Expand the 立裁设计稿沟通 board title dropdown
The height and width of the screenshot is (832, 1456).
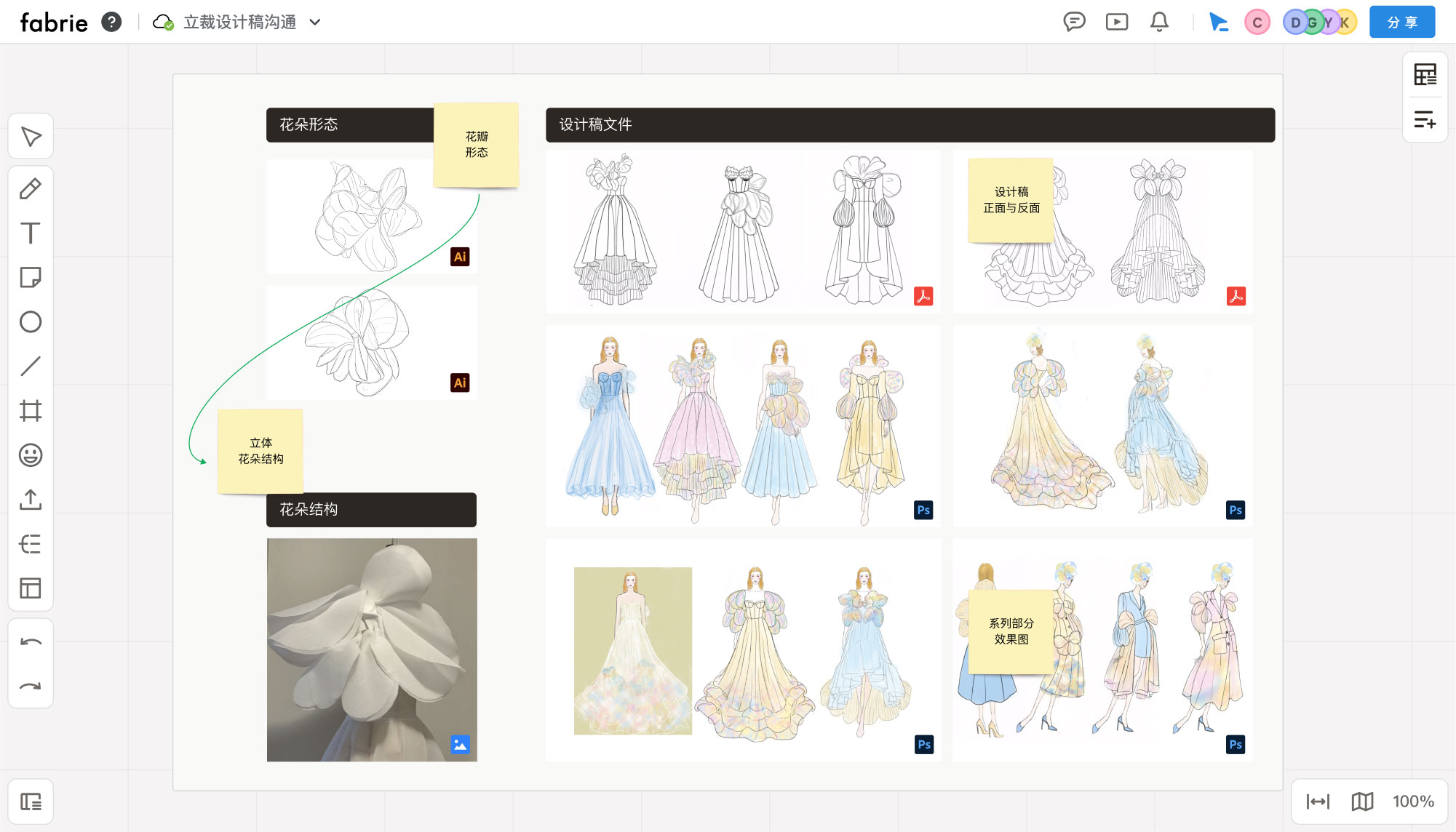click(x=315, y=23)
